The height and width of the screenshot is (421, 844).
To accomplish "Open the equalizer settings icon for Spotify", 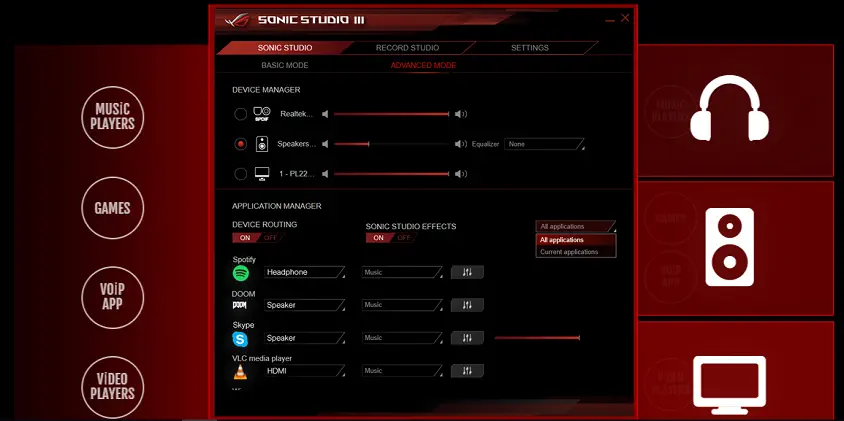I will pyautogui.click(x=467, y=272).
